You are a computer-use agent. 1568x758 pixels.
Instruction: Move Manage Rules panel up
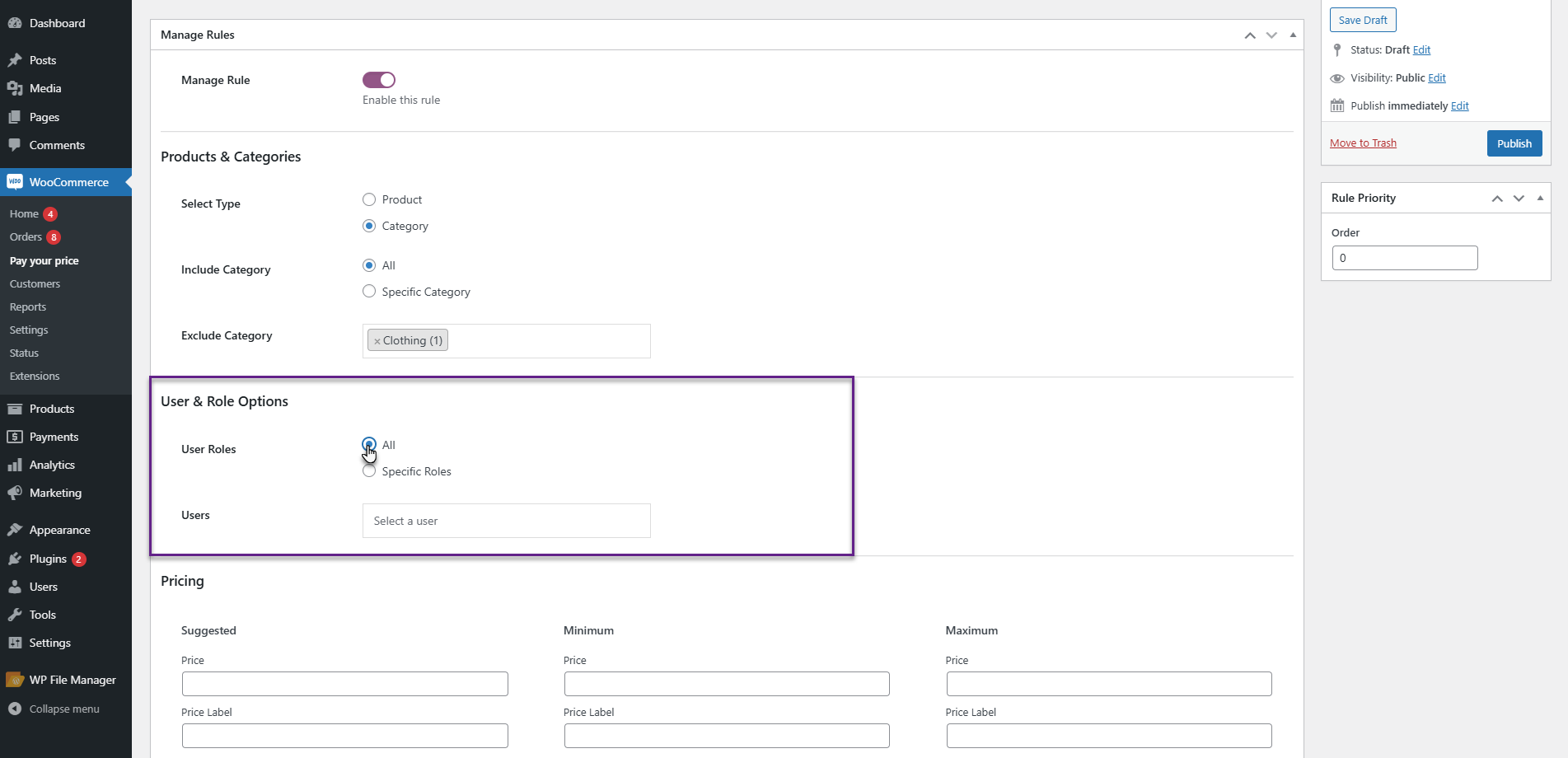tap(1250, 35)
